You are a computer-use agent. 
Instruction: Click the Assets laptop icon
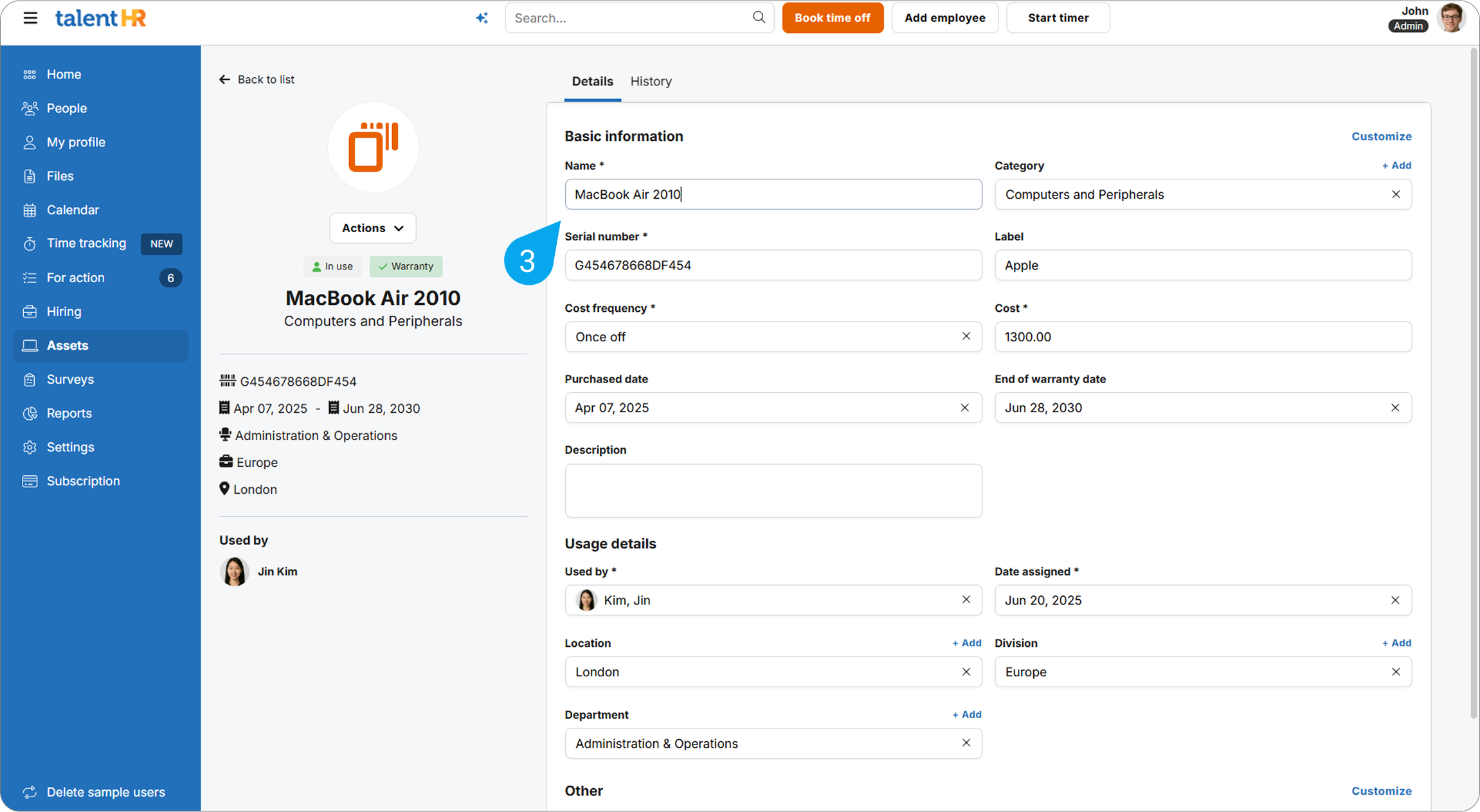click(x=30, y=346)
